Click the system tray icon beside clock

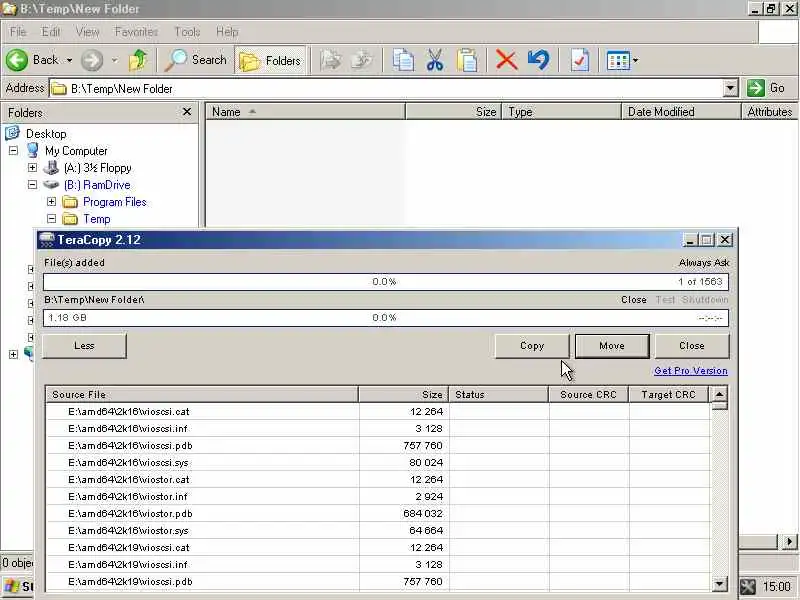[x=747, y=587]
